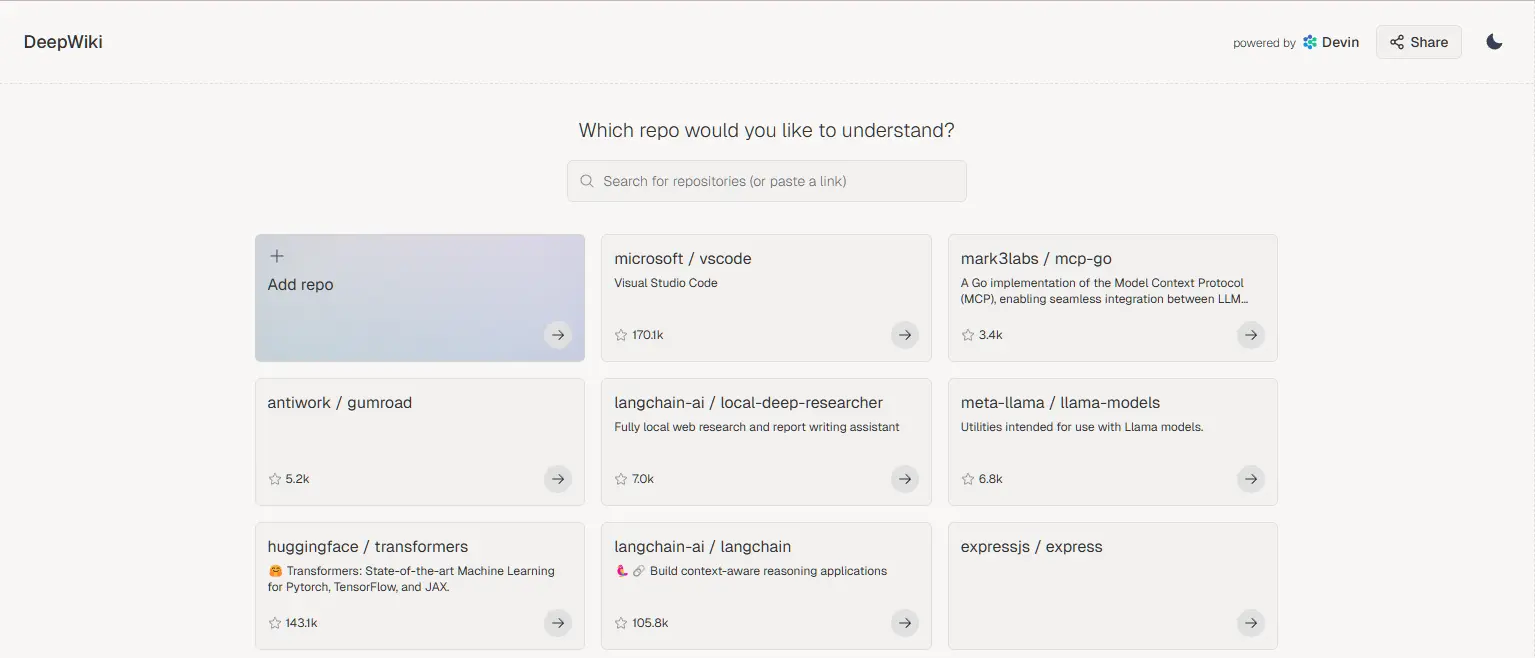Select the huggingface / transformers title
The width and height of the screenshot is (1535, 658).
pos(368,547)
